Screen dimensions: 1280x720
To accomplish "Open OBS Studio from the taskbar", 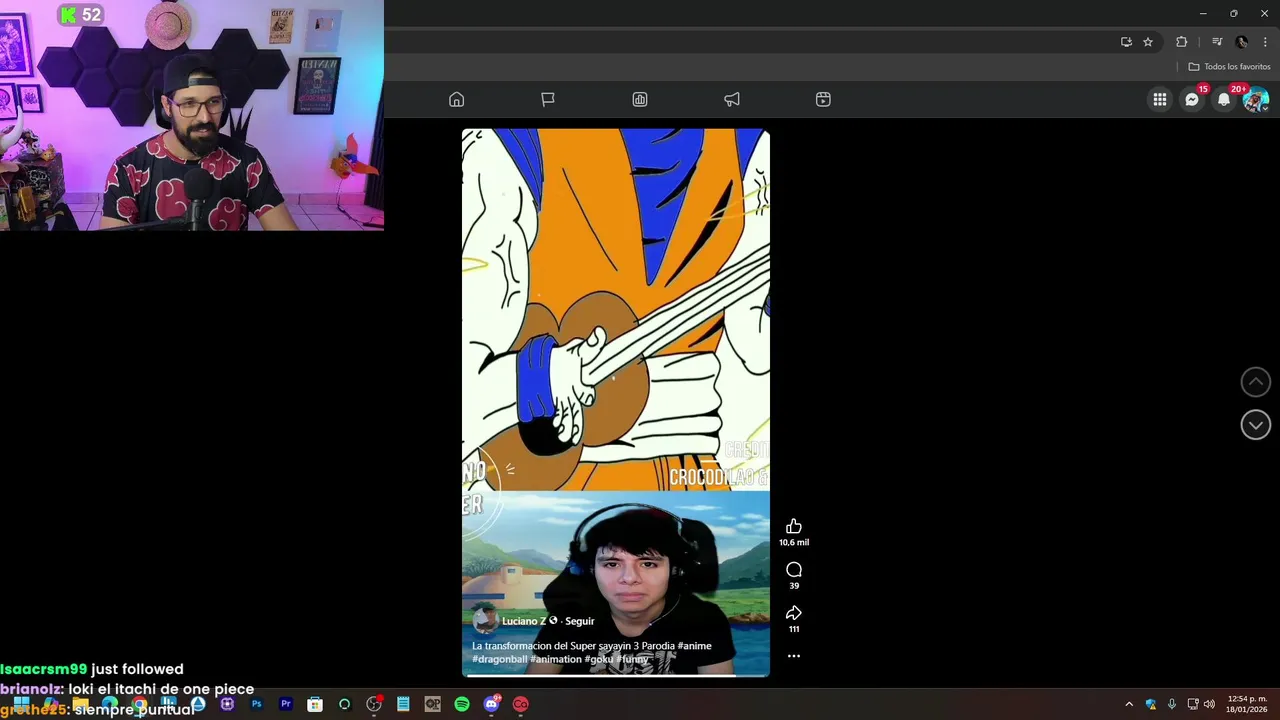I will (x=374, y=704).
